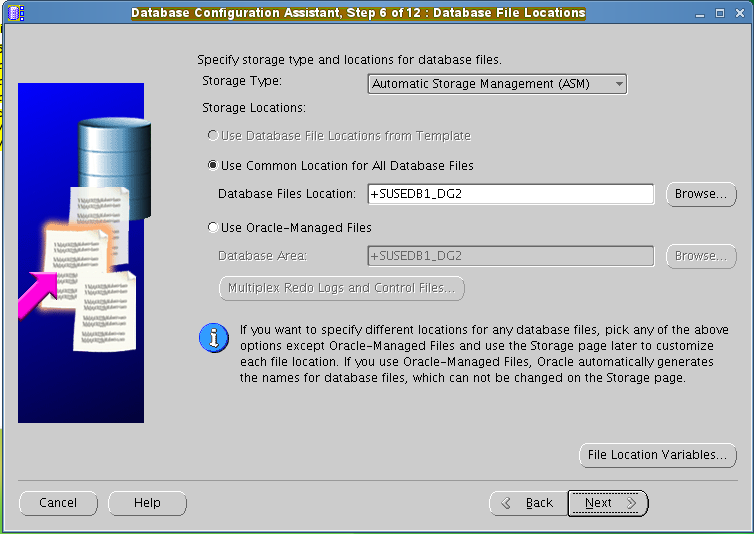The width and height of the screenshot is (754, 534).
Task: Browse for Database Files Location
Action: point(701,194)
